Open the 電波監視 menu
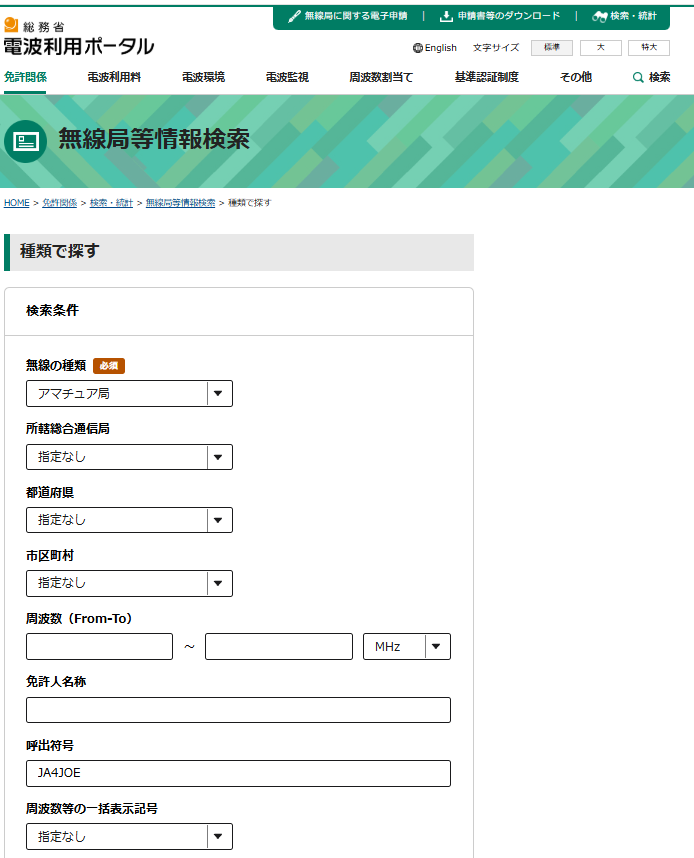Screen dimensions: 694x858 pos(287,77)
